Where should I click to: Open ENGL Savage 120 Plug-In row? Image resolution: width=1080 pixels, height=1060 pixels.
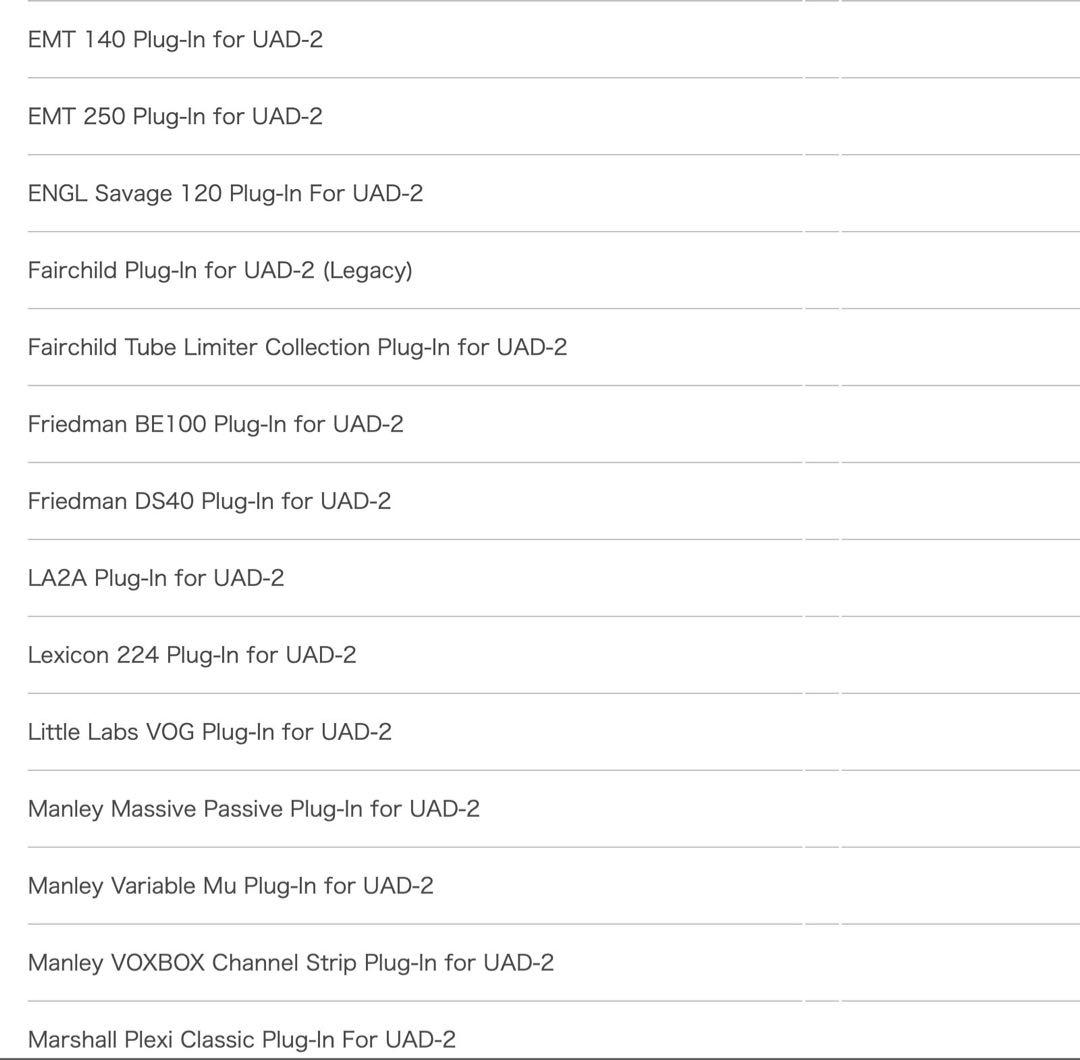tap(226, 194)
